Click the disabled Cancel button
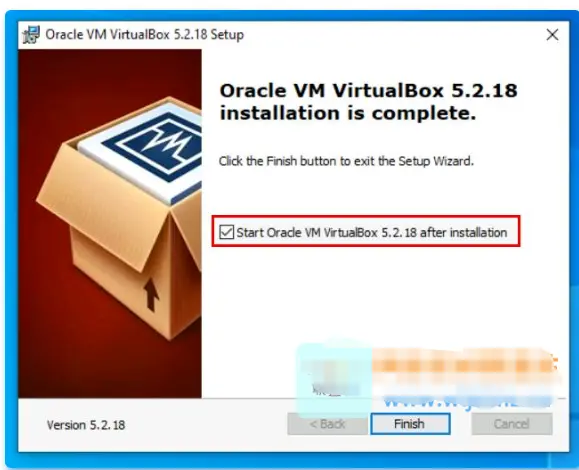The image size is (579, 470). pos(512,424)
